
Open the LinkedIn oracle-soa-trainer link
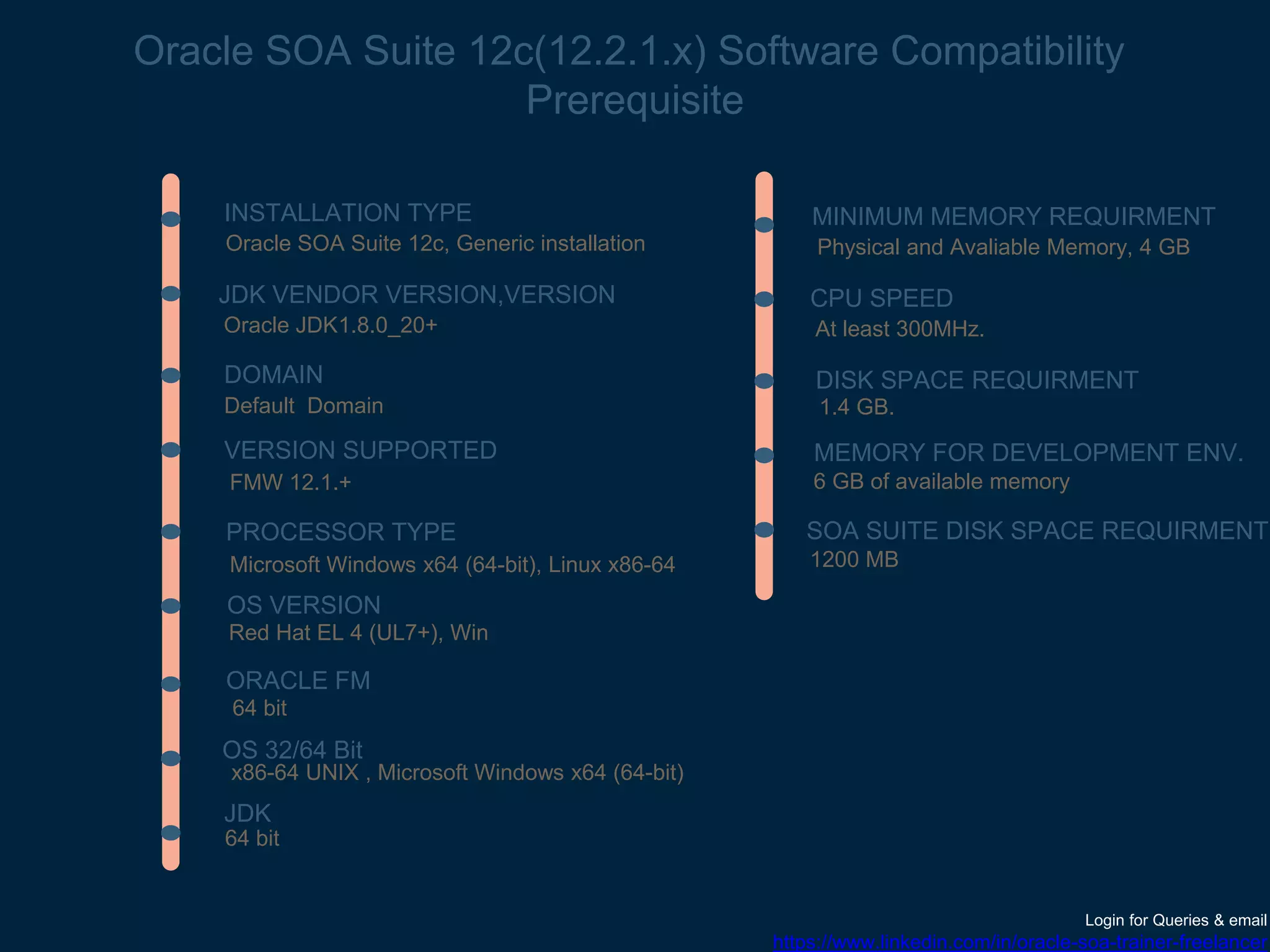[x=1021, y=943]
